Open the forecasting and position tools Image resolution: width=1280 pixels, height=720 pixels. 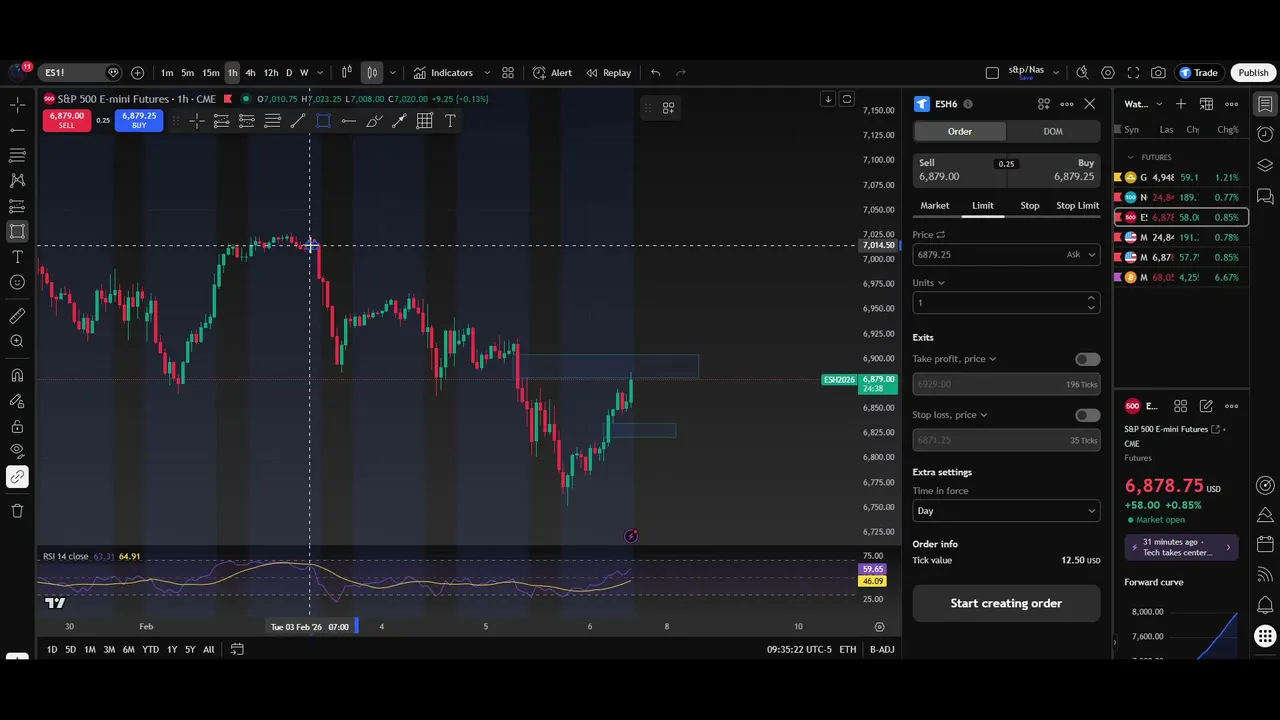coord(17,206)
